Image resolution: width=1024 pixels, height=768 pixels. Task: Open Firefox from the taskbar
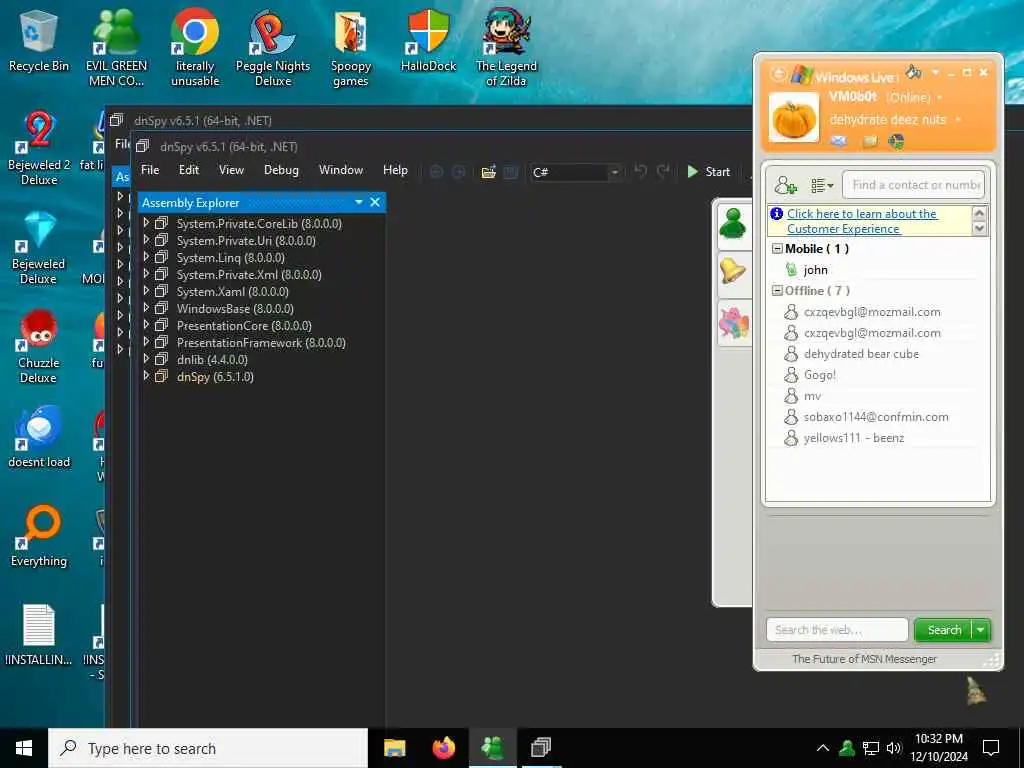pos(443,748)
